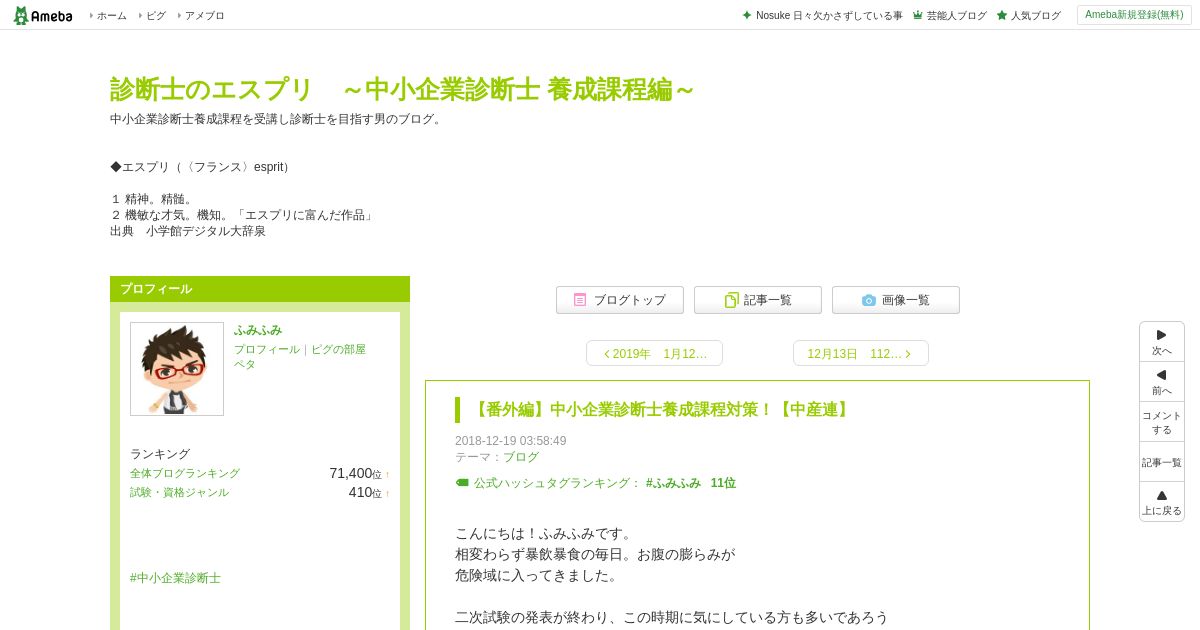Click コメントする side button
The width and height of the screenshot is (1200, 630).
pyautogui.click(x=1162, y=422)
